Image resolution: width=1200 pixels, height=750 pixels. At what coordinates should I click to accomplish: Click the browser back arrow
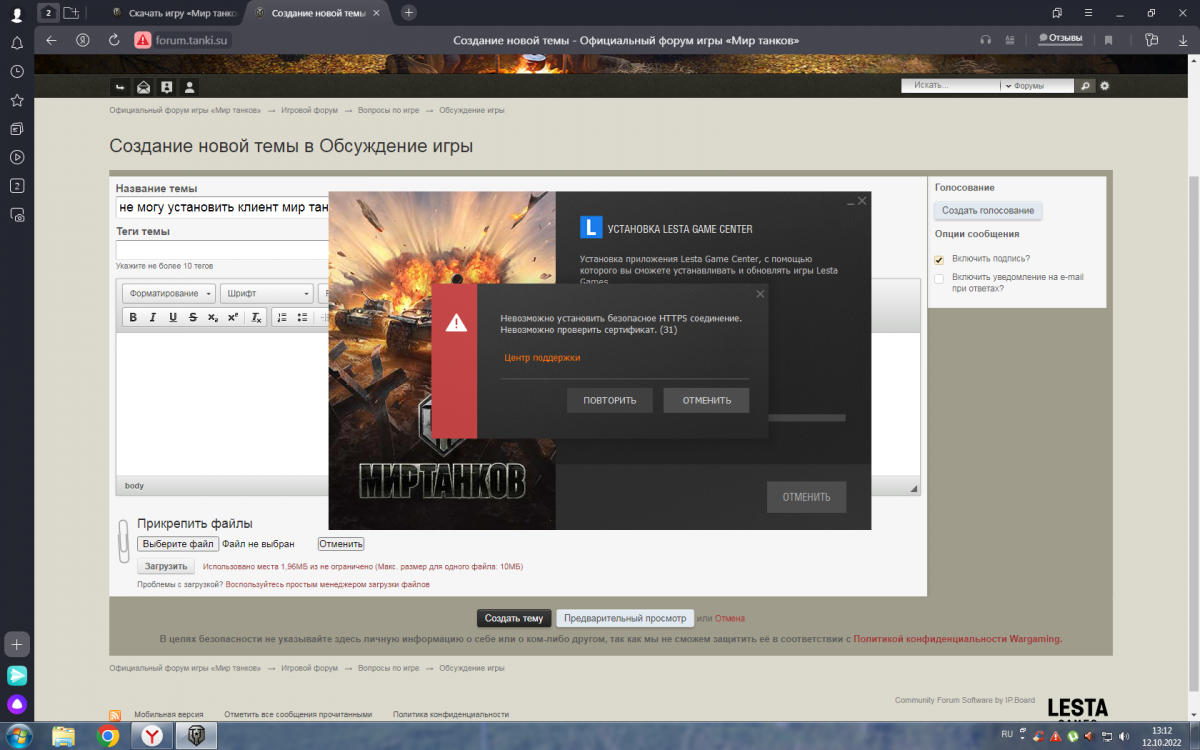pos(52,40)
